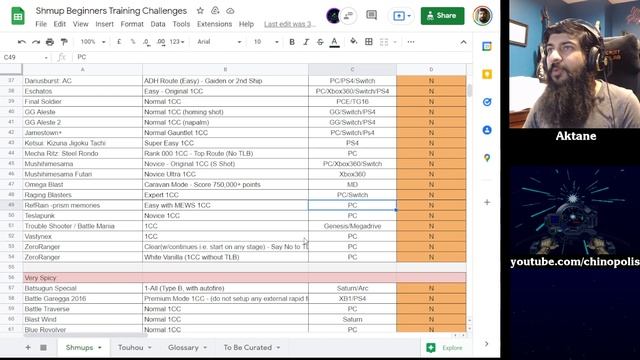The width and height of the screenshot is (640, 360).
Task: Open the Insert menu
Action: click(104, 24)
